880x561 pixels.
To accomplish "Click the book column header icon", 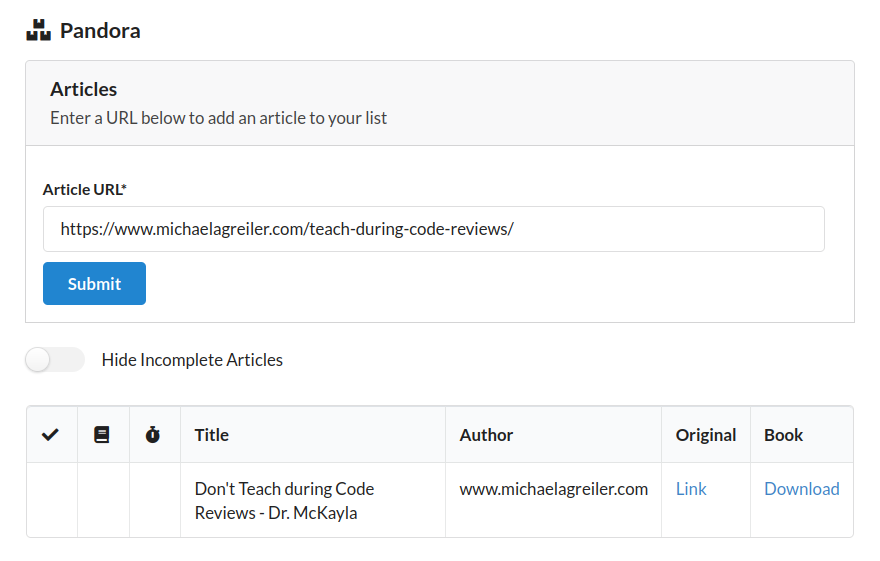I will tap(102, 435).
